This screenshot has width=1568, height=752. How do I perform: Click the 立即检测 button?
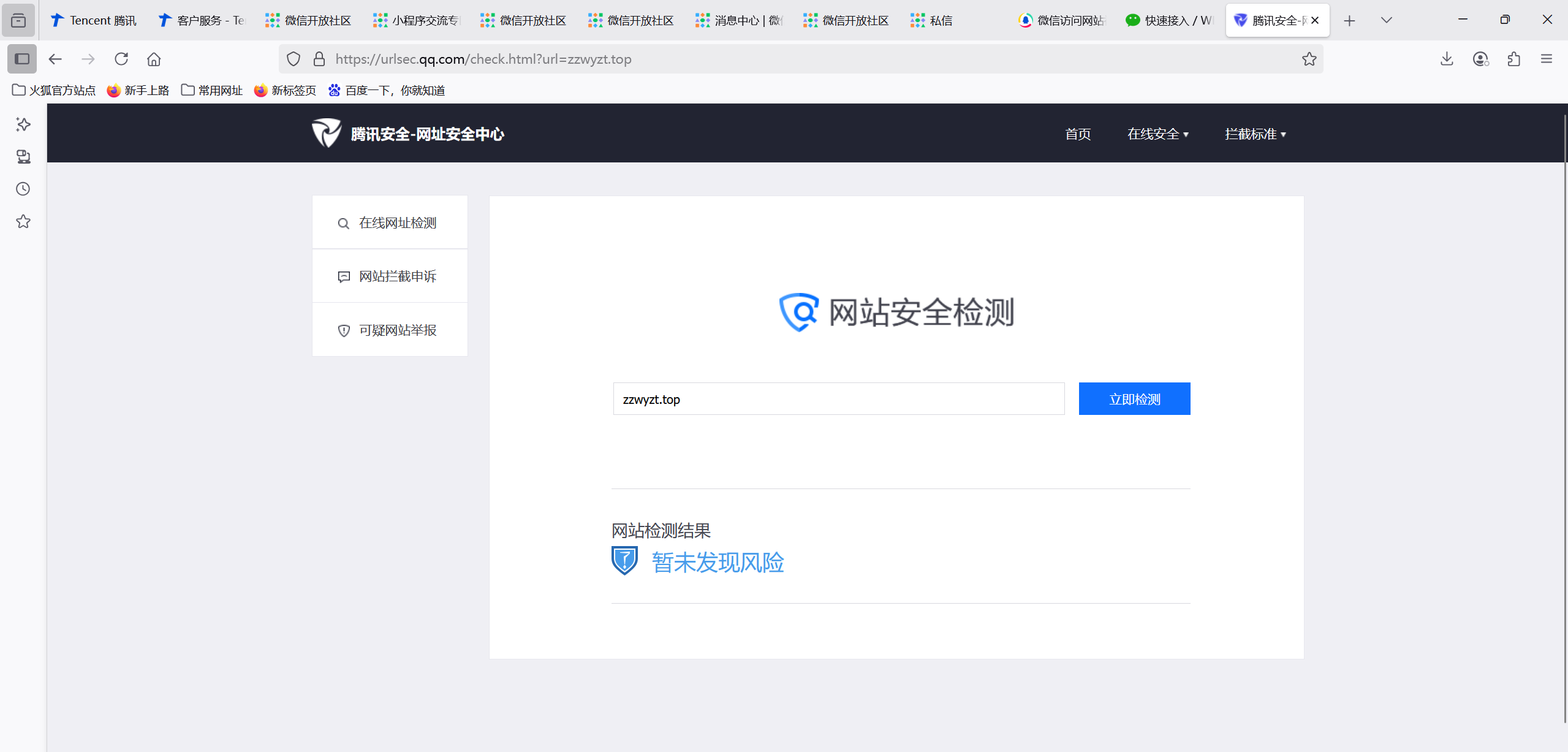tap(1134, 399)
